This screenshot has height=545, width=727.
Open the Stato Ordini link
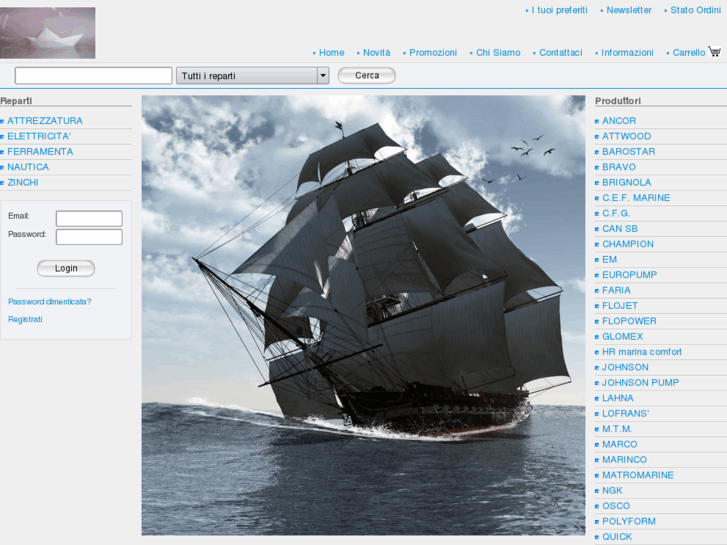point(695,10)
